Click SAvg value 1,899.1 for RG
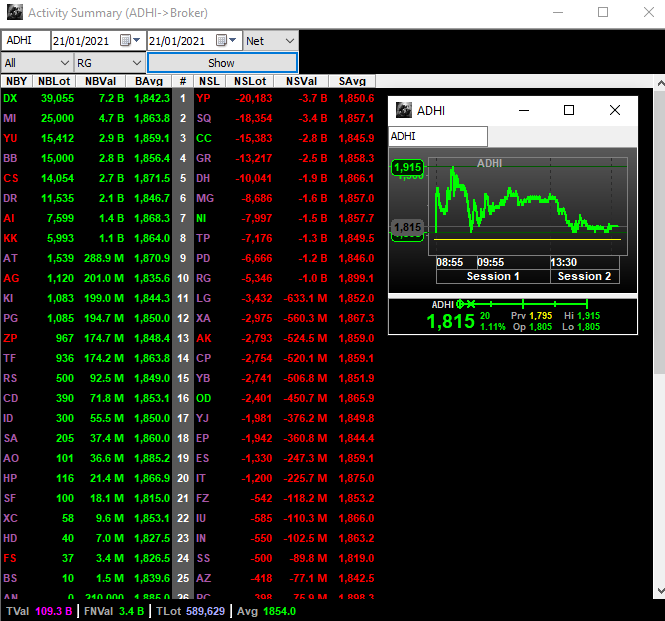 click(356, 278)
